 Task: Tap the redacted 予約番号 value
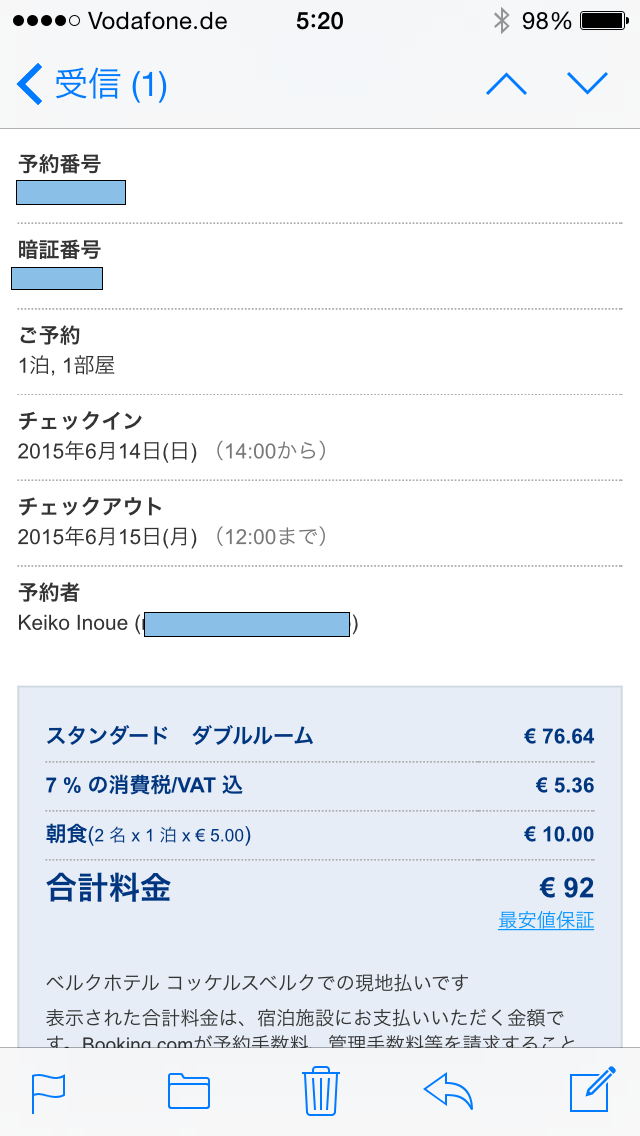[x=71, y=192]
